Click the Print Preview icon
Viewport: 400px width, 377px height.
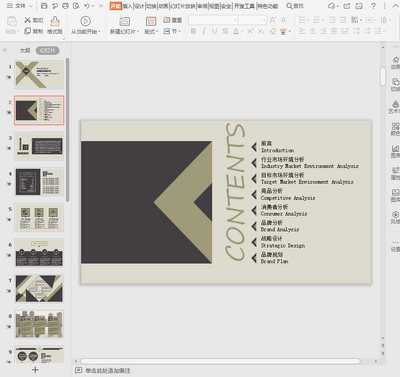pos(76,6)
